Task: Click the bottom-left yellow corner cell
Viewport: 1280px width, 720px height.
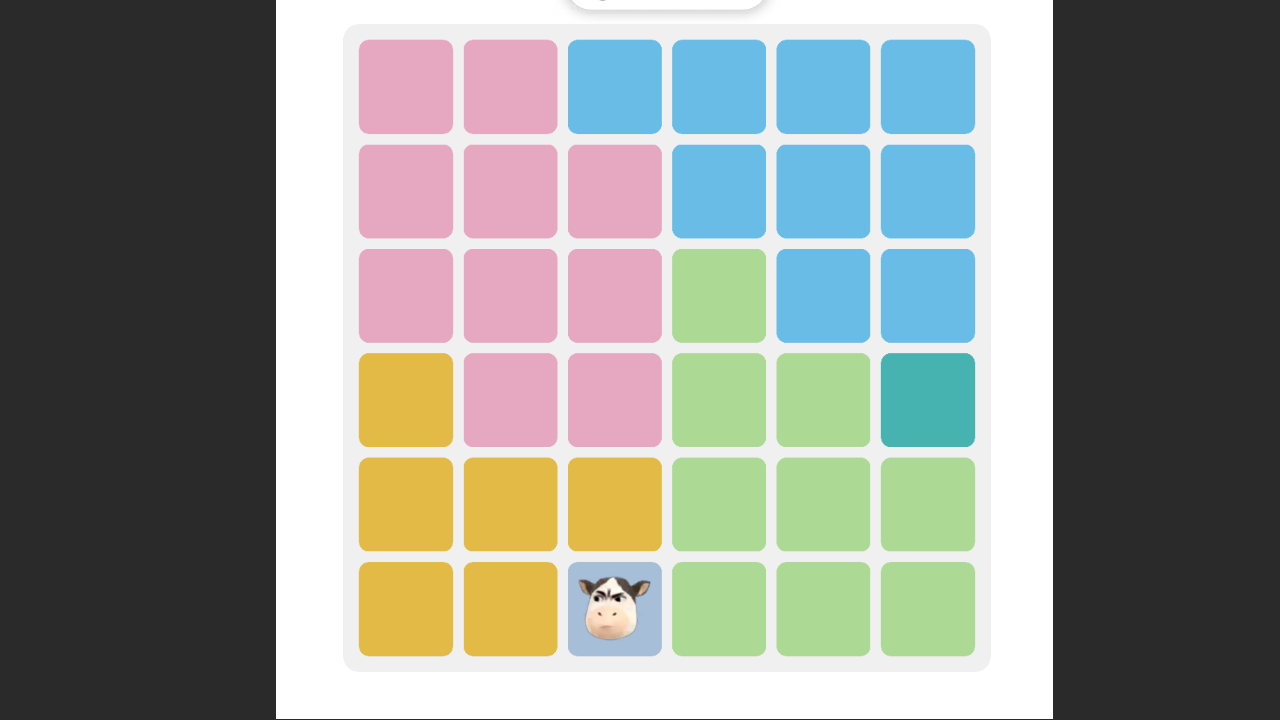Action: (x=406, y=609)
